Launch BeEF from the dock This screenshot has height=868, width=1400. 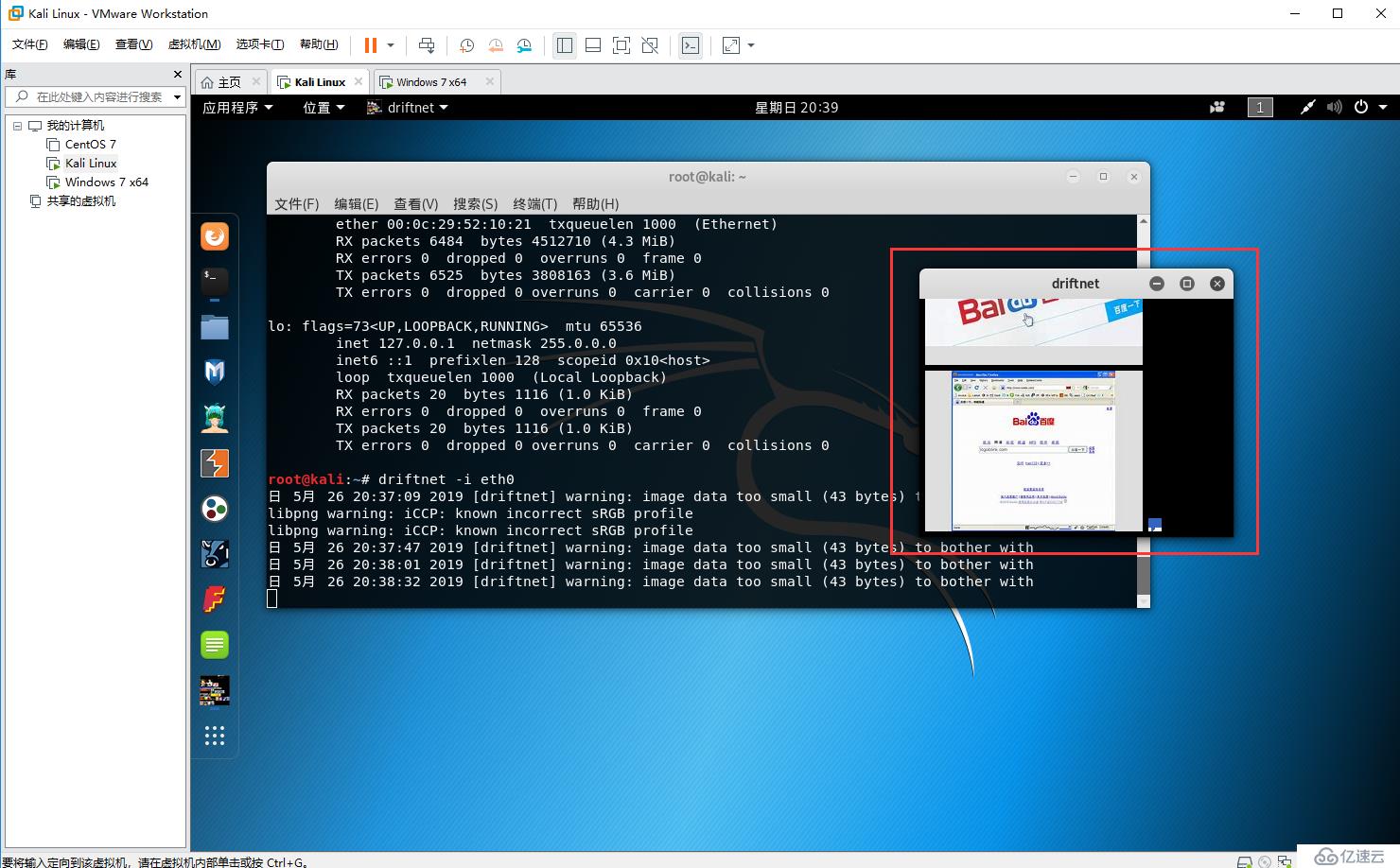tap(215, 554)
